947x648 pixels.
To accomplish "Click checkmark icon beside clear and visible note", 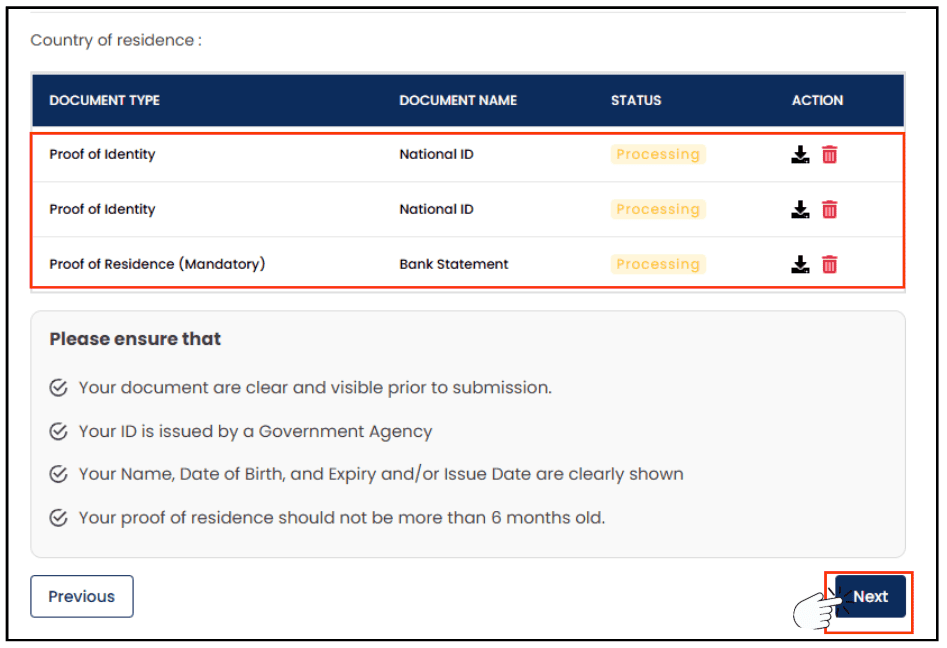I will [x=59, y=388].
